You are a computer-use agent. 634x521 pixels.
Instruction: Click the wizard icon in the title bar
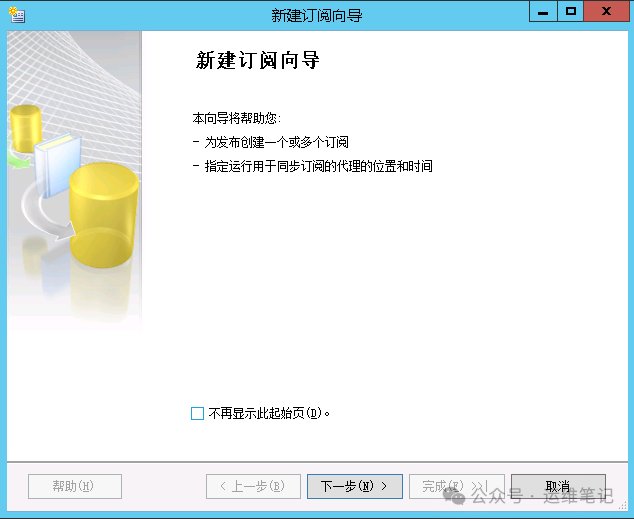[x=17, y=15]
